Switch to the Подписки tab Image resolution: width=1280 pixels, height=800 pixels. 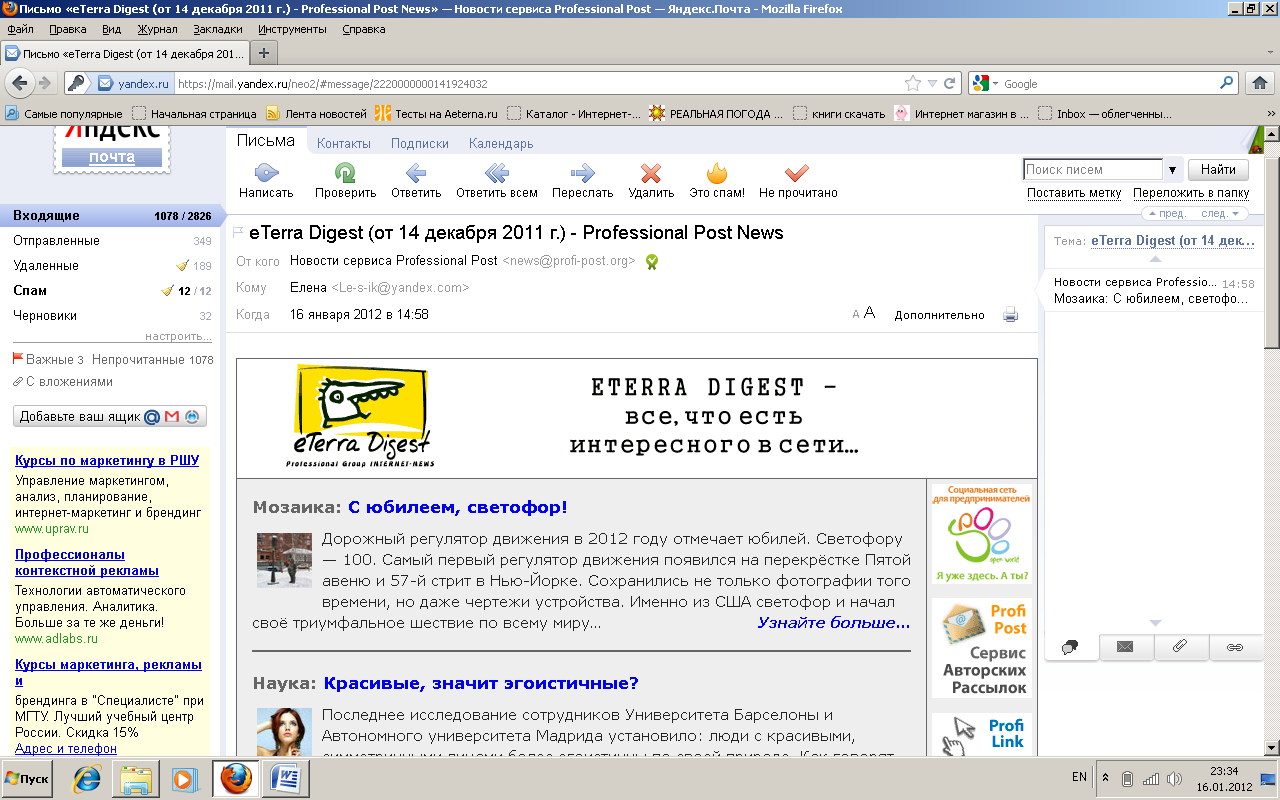tap(419, 143)
